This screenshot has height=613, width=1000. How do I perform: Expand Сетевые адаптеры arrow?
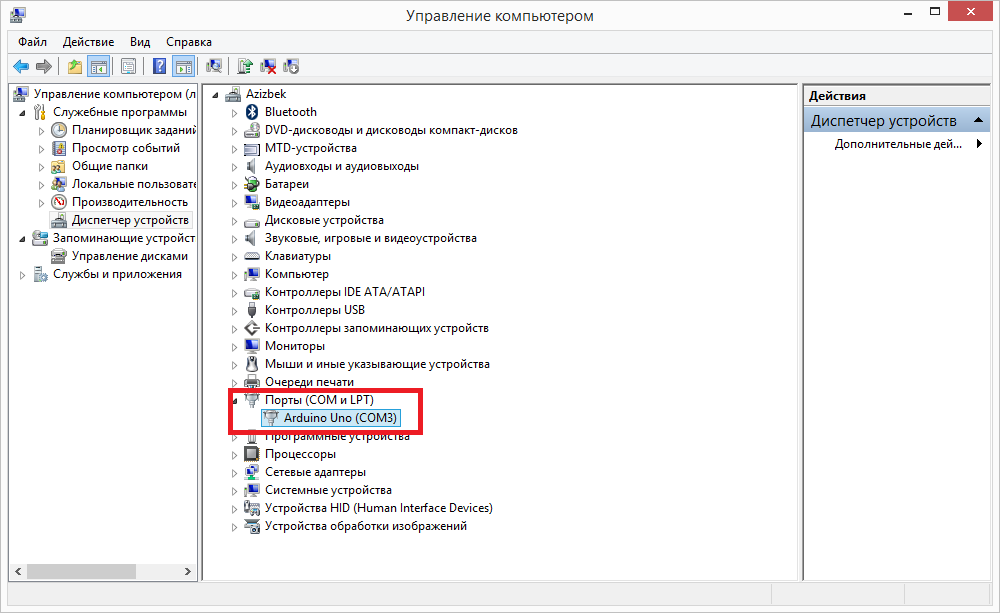(x=234, y=473)
